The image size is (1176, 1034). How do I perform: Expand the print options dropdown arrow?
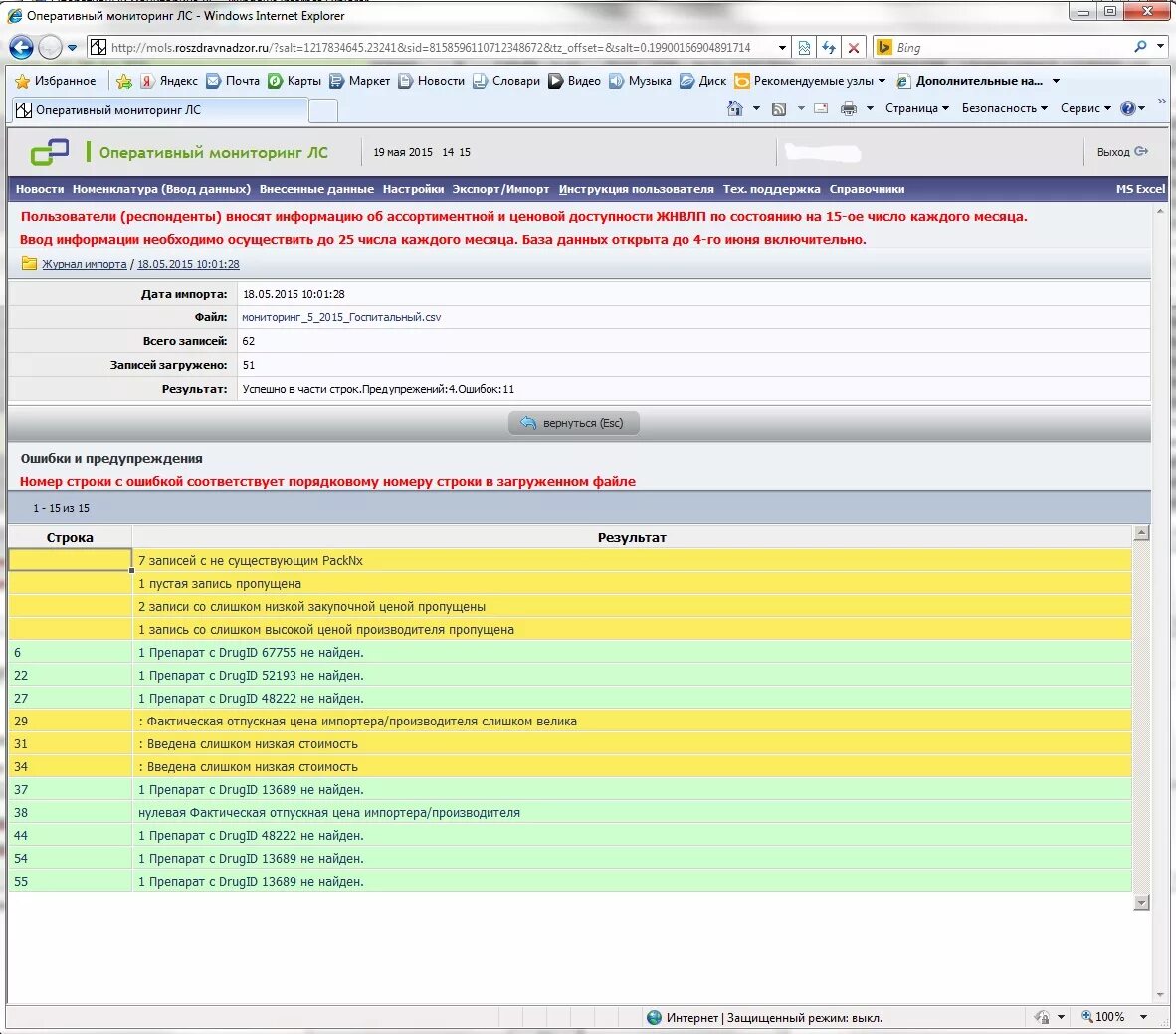click(x=870, y=108)
